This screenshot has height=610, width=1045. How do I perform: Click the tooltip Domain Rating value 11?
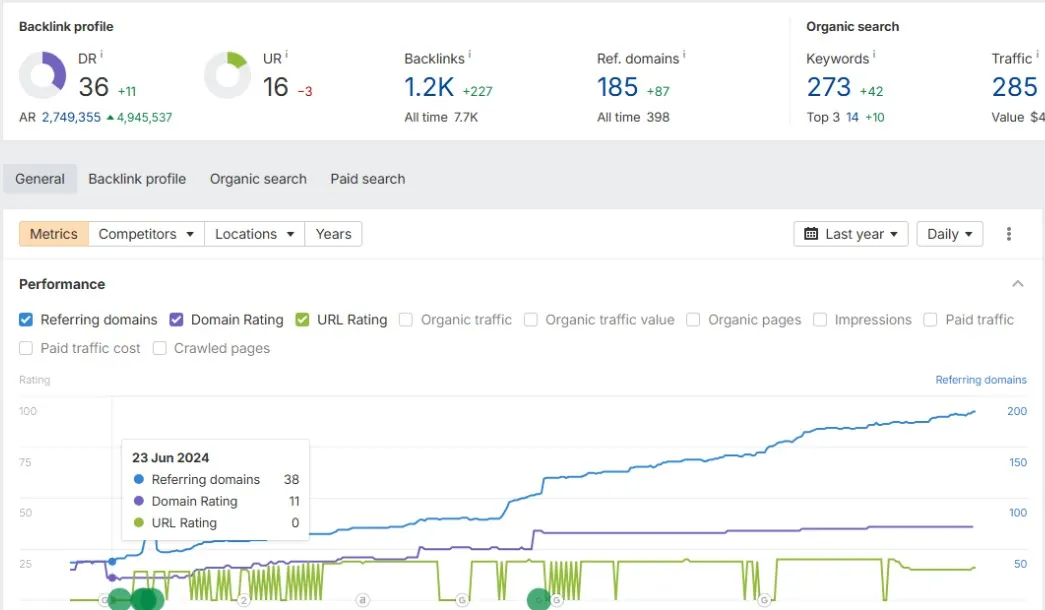(294, 501)
